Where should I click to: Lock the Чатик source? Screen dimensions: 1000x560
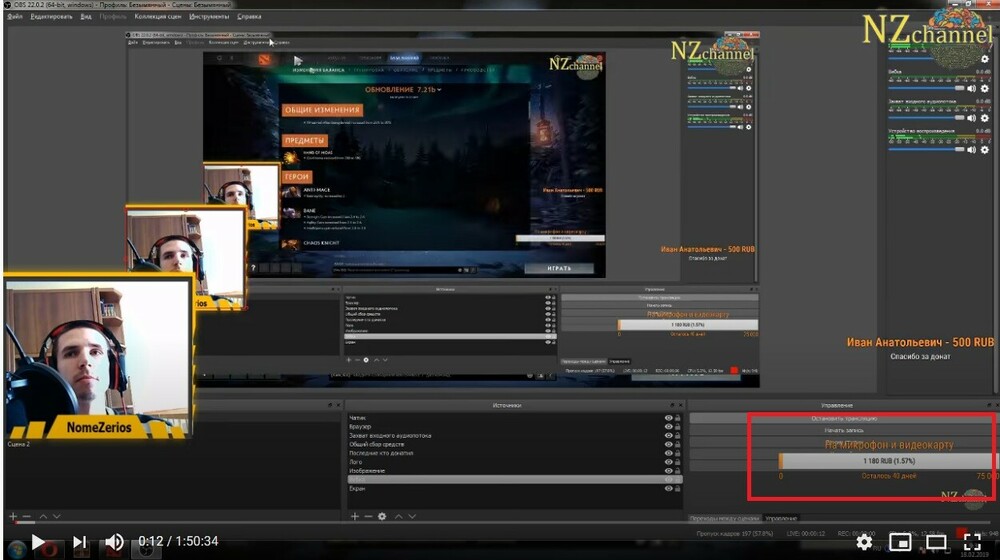point(678,418)
